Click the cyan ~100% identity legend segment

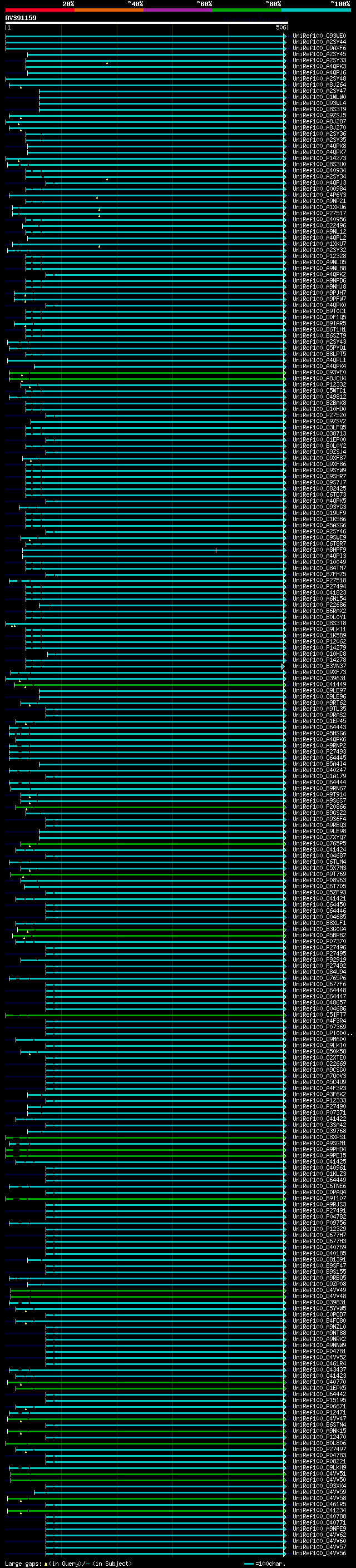[x=317, y=10]
